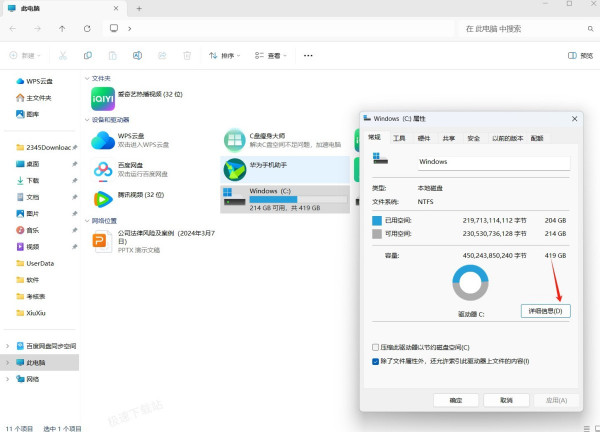The width and height of the screenshot is (600, 432).
Task: Toggle compress this drive checkbox
Action: point(375,347)
